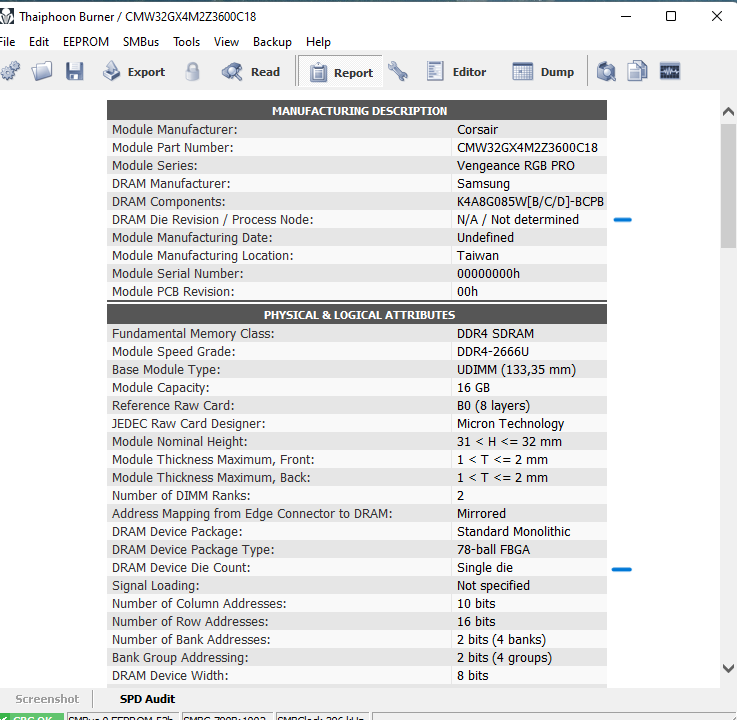Open the Tools menu
The image size is (737, 720).
[x=186, y=42]
